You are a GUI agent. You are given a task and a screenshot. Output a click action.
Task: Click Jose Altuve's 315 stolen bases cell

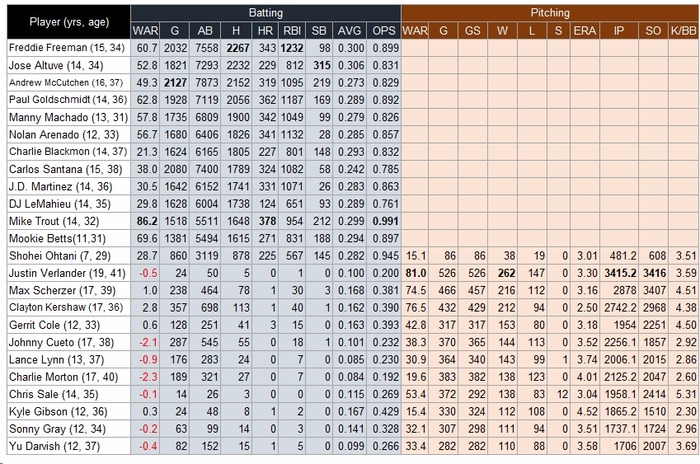pyautogui.click(x=319, y=65)
